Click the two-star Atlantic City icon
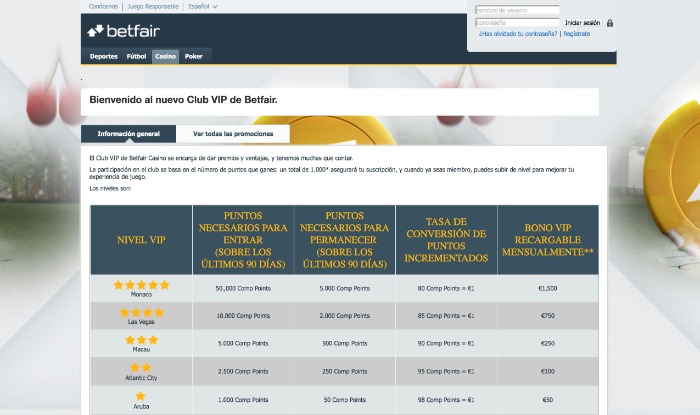 [141, 368]
